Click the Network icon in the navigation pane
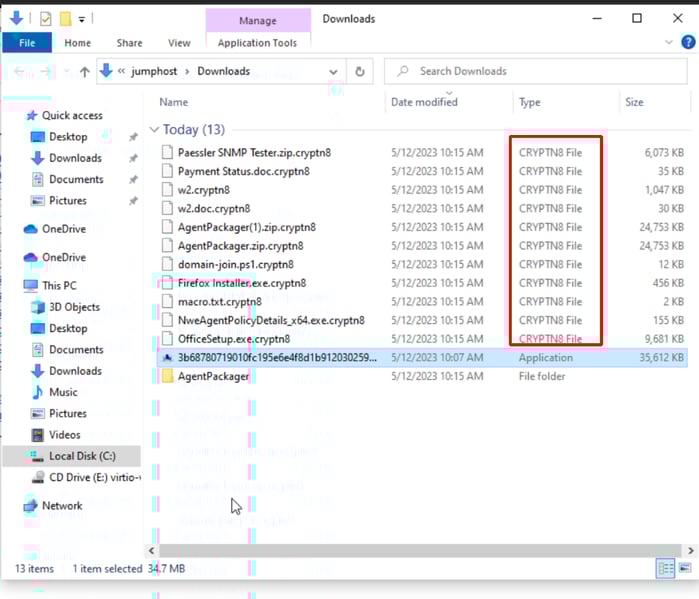The width and height of the screenshot is (699, 599). coord(30,506)
